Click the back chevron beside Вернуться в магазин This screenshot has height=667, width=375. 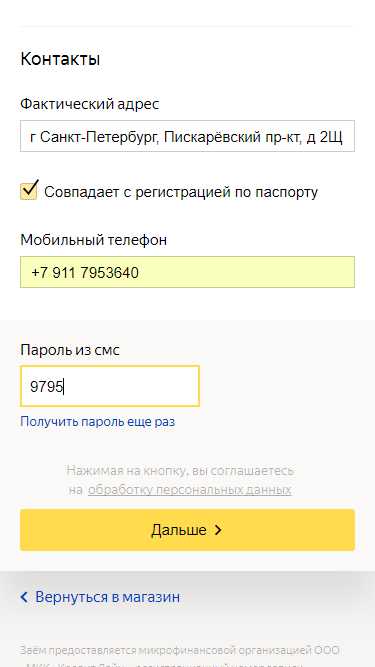24,597
